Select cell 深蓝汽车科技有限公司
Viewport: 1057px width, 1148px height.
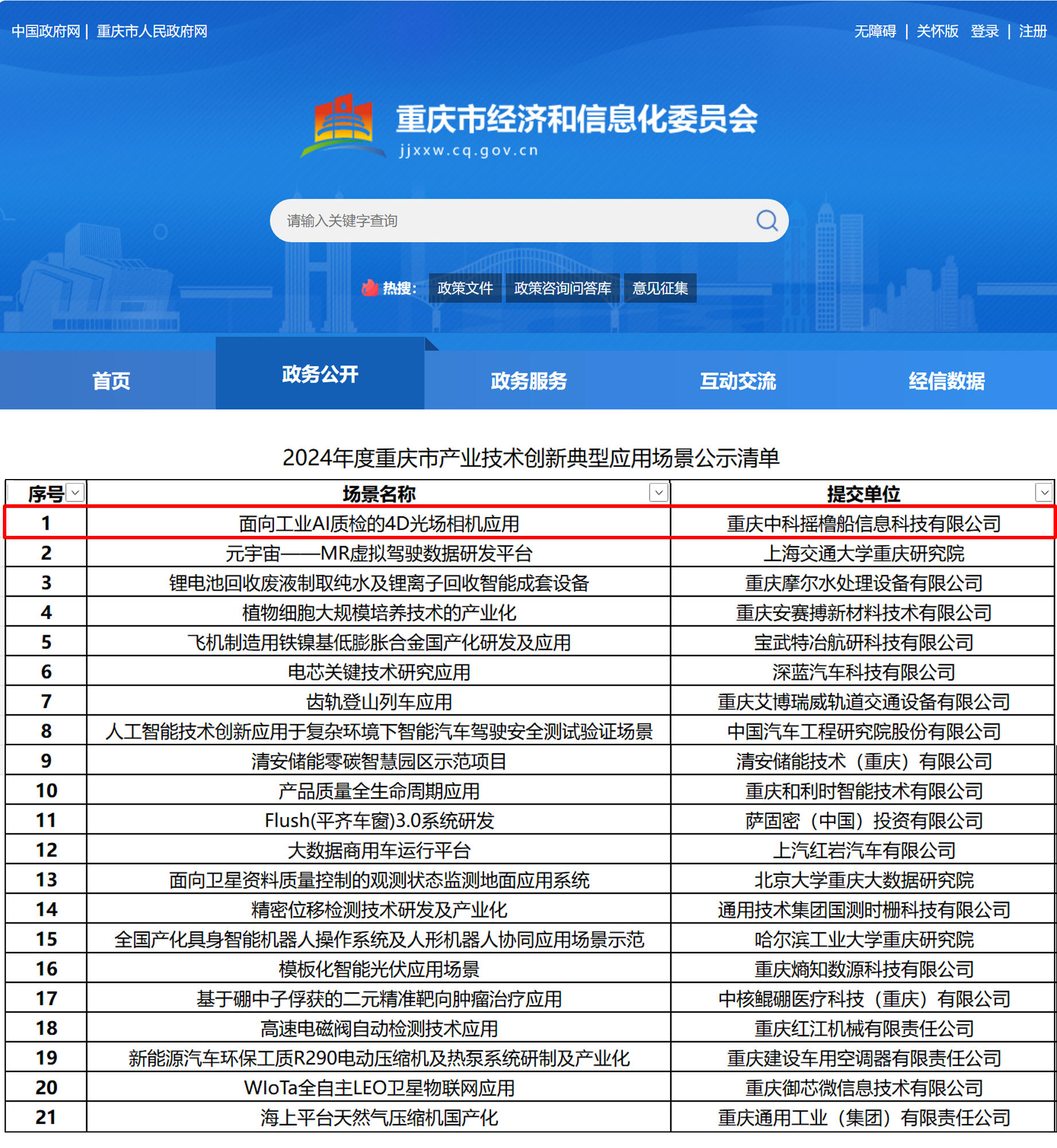pyautogui.click(x=863, y=672)
